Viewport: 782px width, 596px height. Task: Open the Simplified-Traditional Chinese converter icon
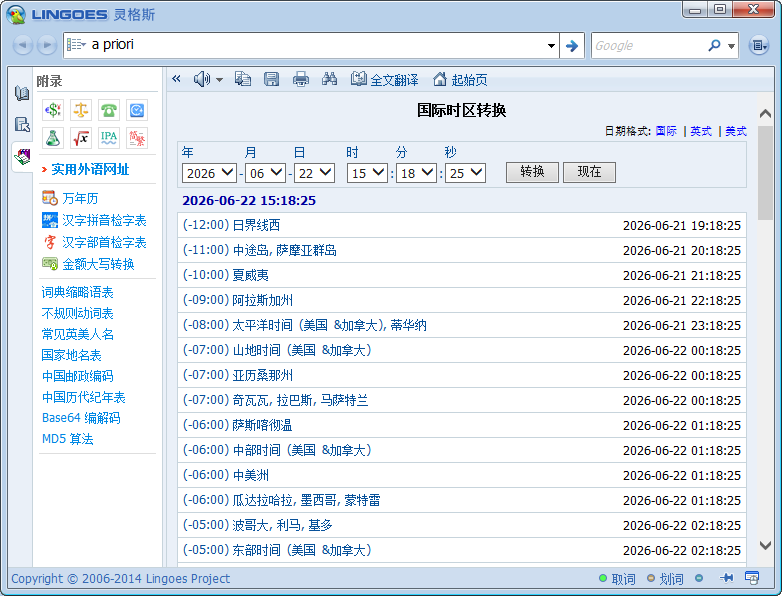(x=137, y=138)
